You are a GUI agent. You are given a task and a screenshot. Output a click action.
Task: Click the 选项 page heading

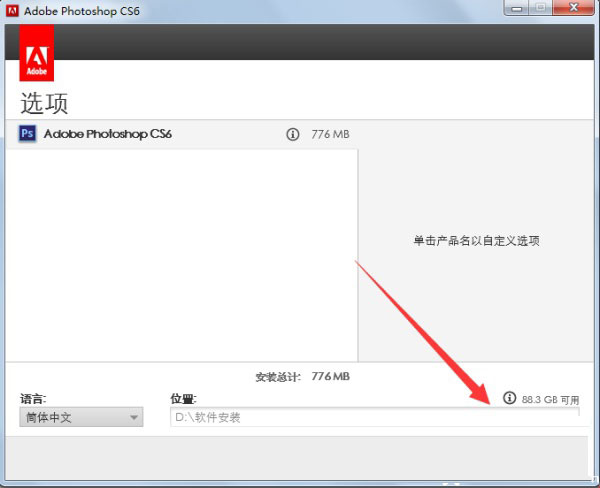tap(44, 103)
